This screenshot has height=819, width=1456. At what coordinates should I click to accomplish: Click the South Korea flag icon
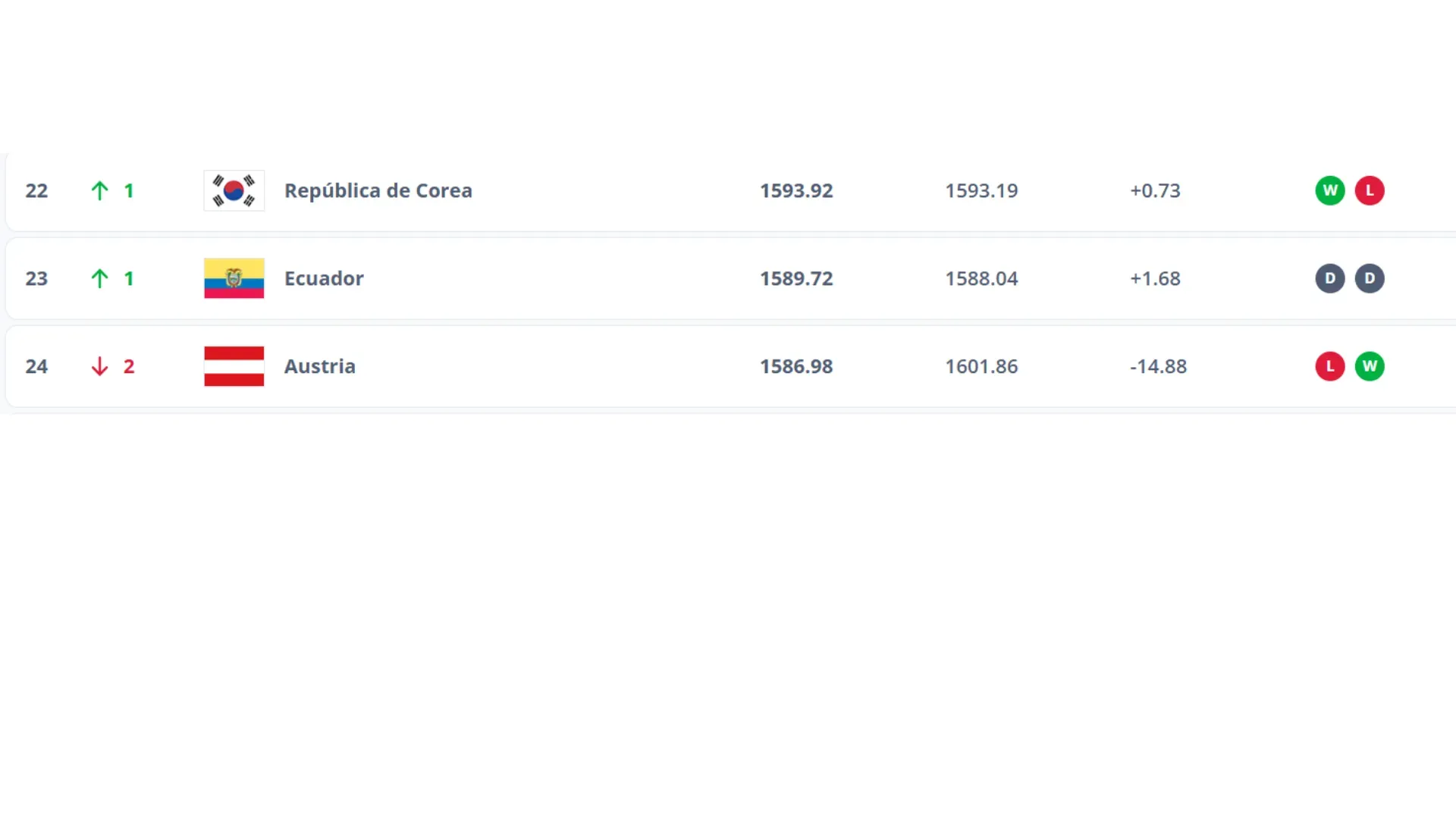point(234,190)
